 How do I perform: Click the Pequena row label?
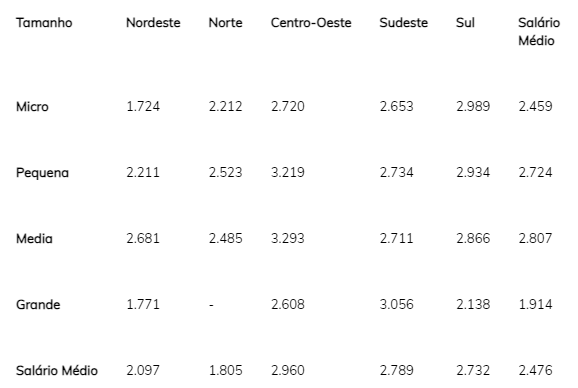pos(42,173)
